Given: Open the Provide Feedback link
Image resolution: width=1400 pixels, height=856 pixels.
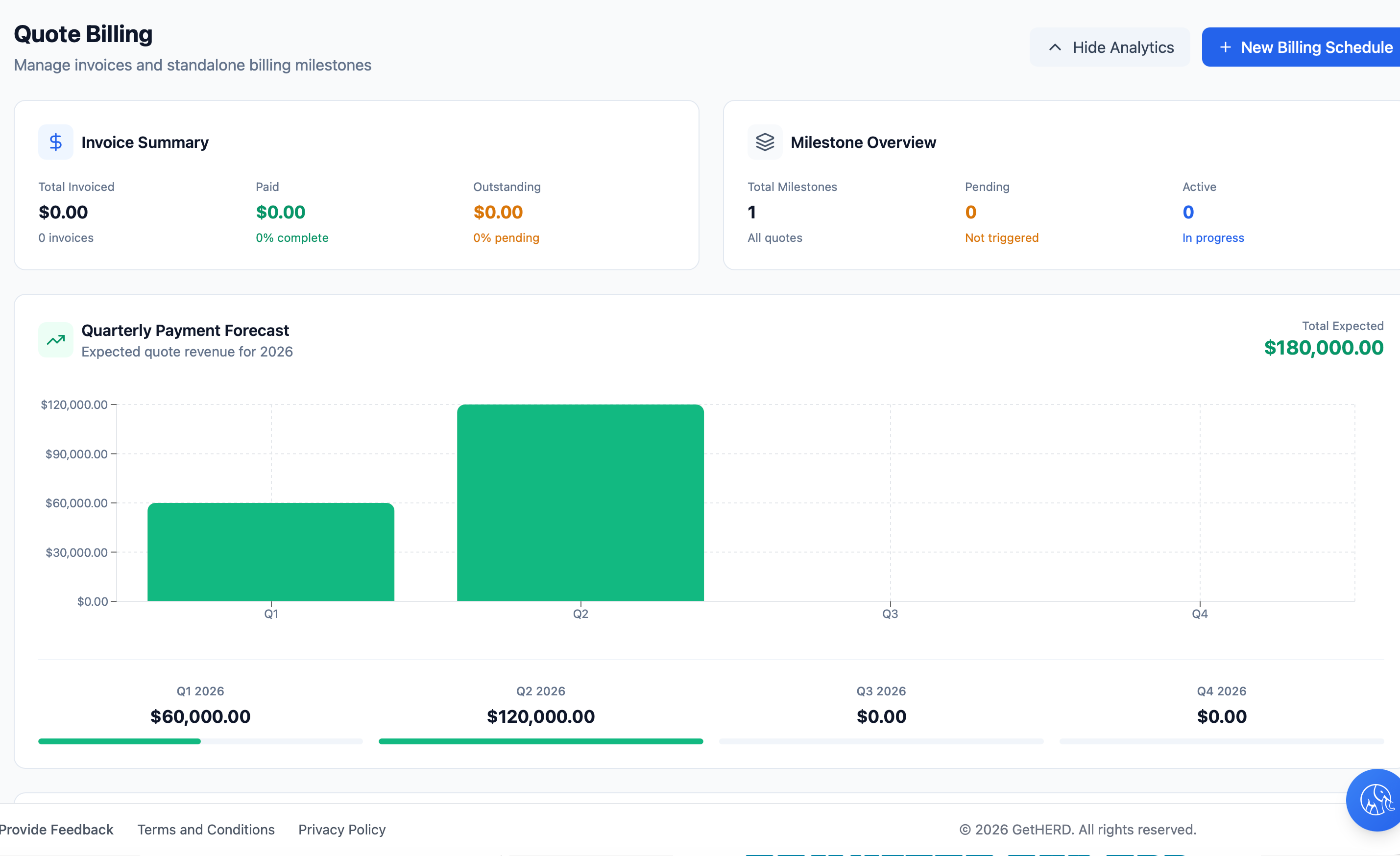Looking at the screenshot, I should pyautogui.click(x=56, y=829).
